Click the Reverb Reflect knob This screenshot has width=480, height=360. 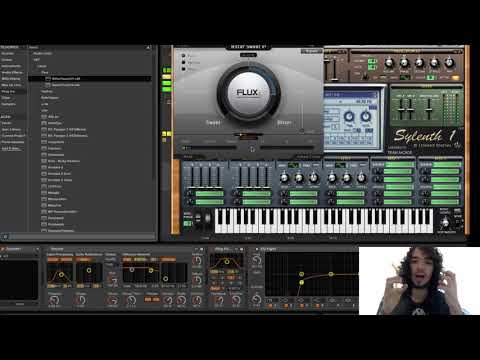coord(197,261)
